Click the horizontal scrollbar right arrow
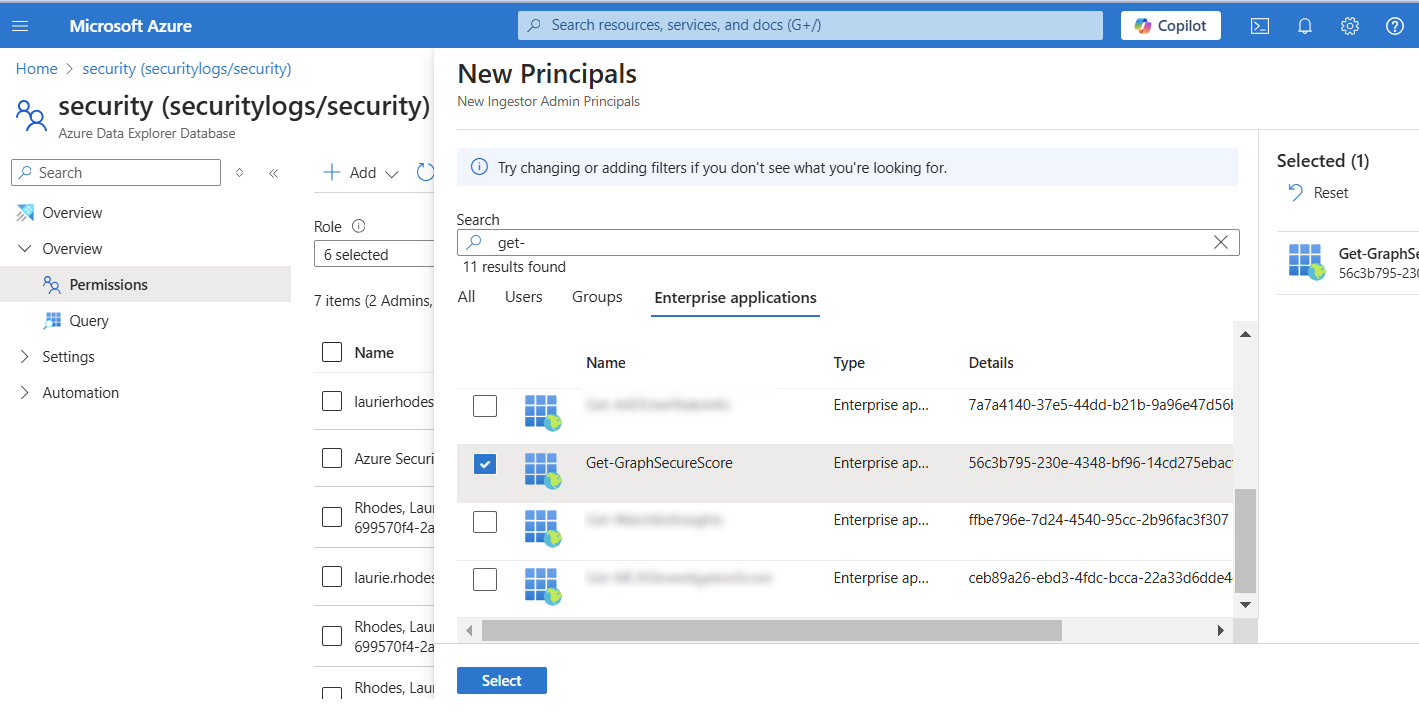The width and height of the screenshot is (1419, 717). click(1220, 631)
